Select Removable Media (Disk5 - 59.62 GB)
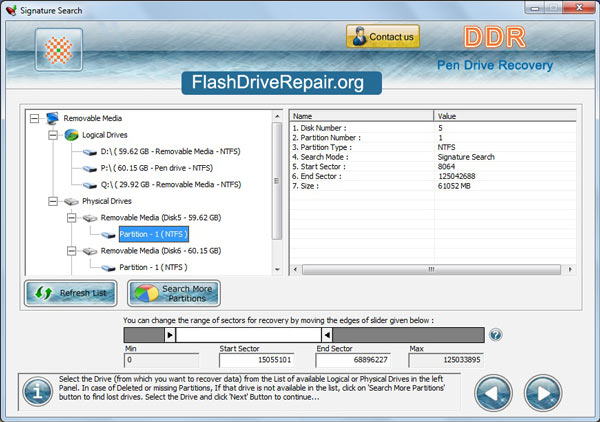600x422 pixels. point(161,218)
